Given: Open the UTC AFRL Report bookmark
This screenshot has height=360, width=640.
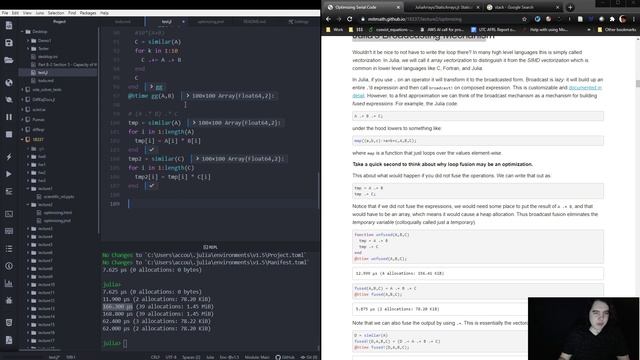Looking at the screenshot, I should click(494, 30).
